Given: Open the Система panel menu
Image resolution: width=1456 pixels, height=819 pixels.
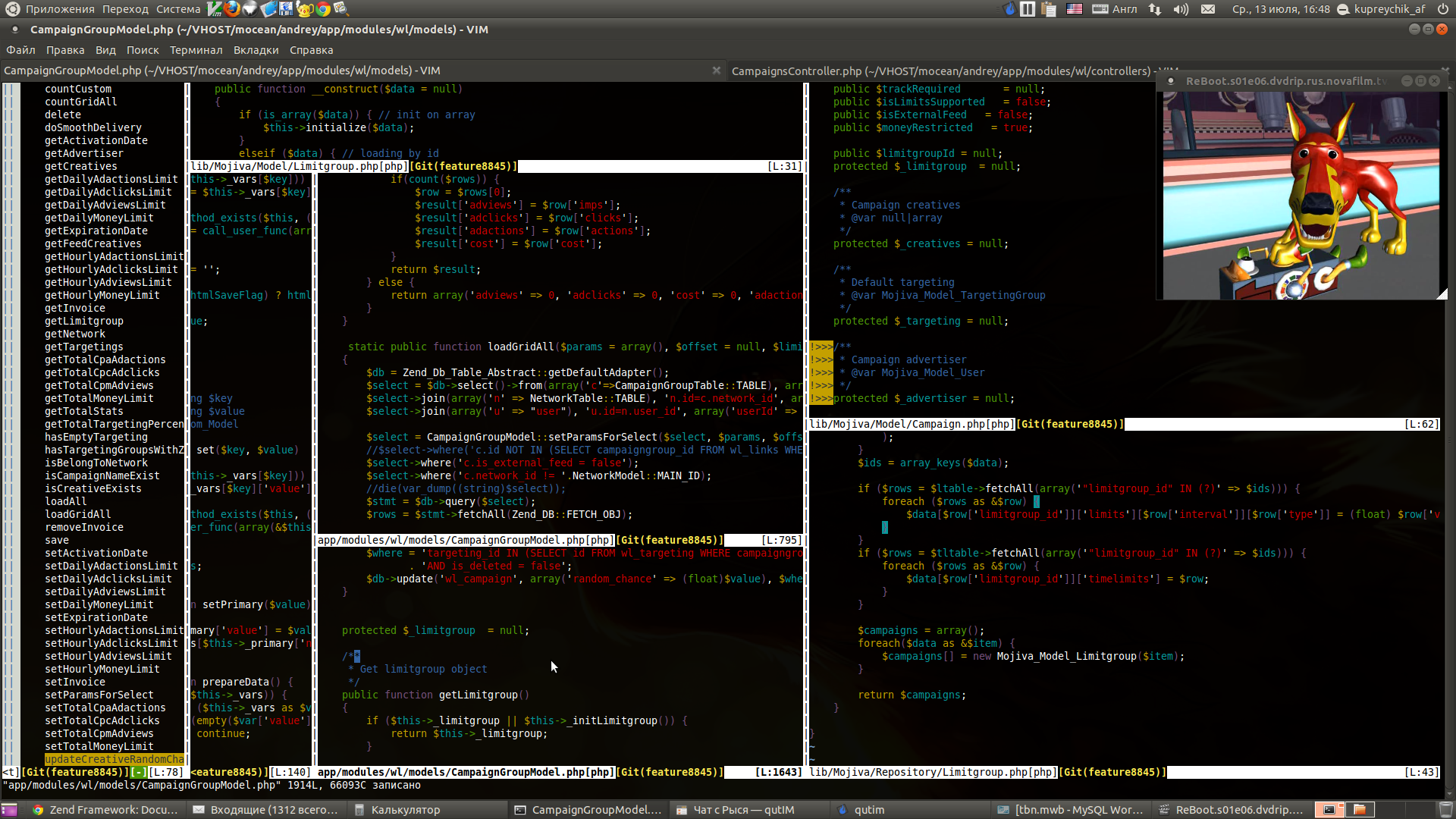Looking at the screenshot, I should coord(178,9).
